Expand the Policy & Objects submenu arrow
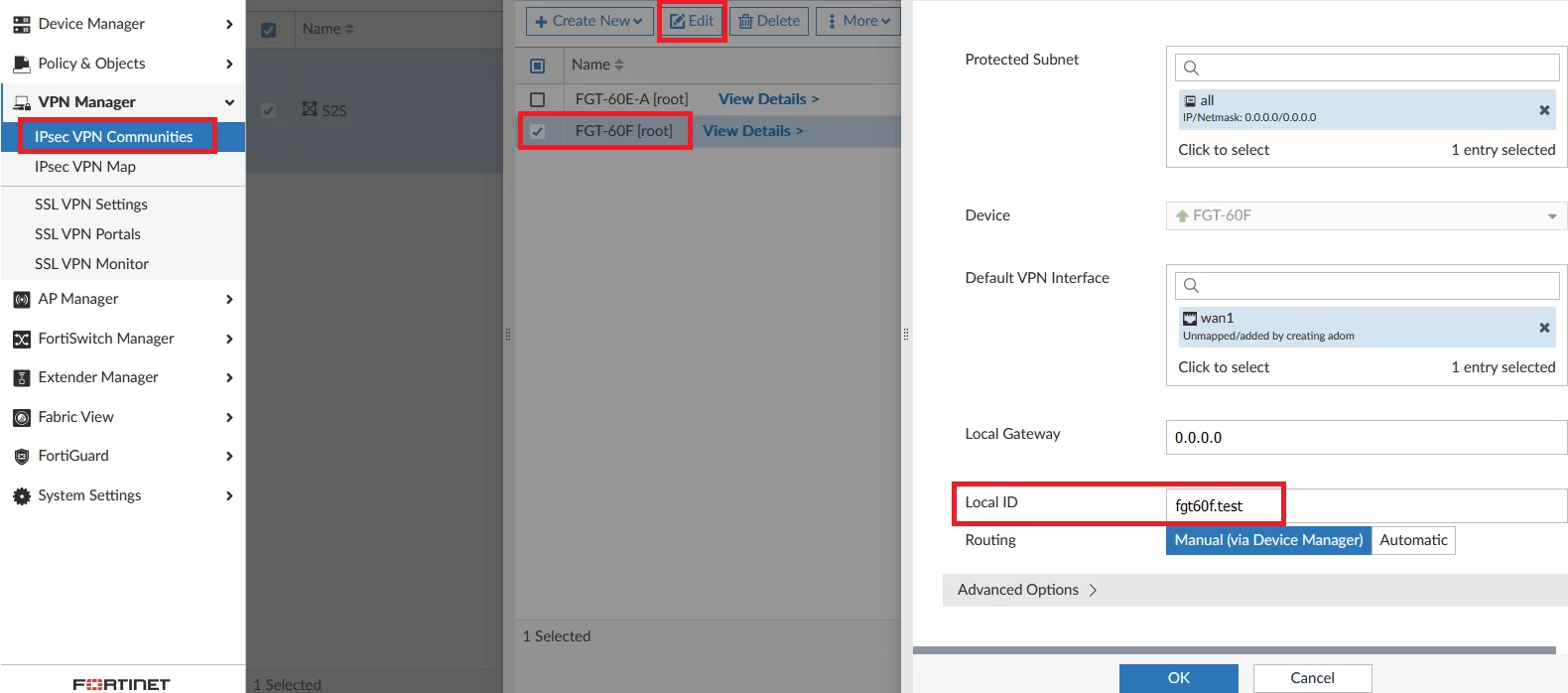The image size is (1568, 693). pyautogui.click(x=229, y=64)
